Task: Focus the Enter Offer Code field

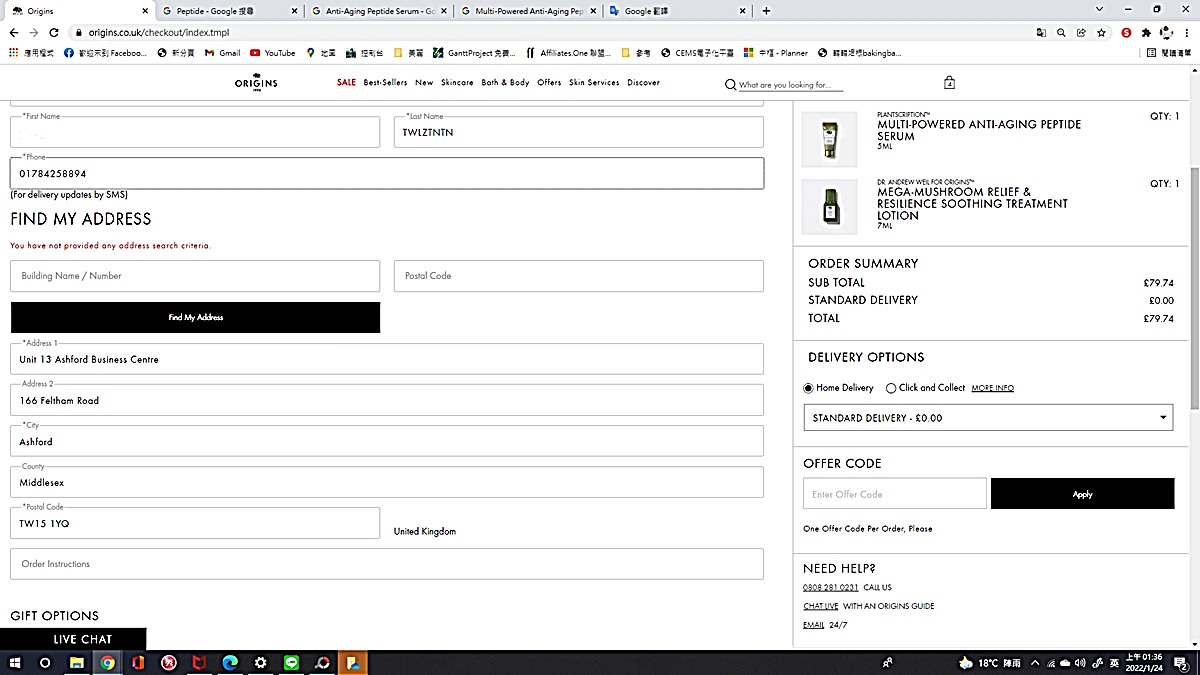Action: [x=895, y=494]
